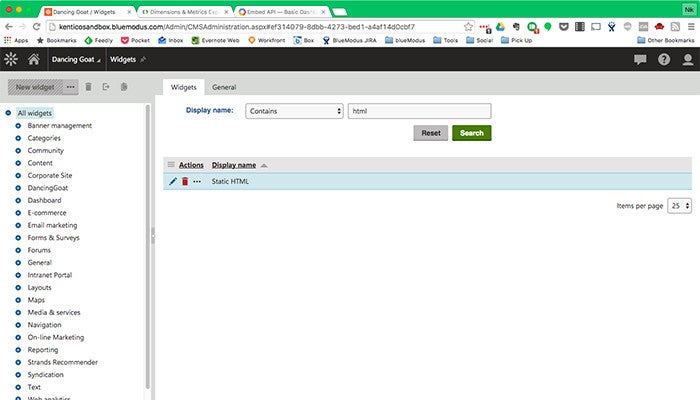This screenshot has width=700, height=400.
Task: Select the E-commerce category
Action: click(x=47, y=213)
